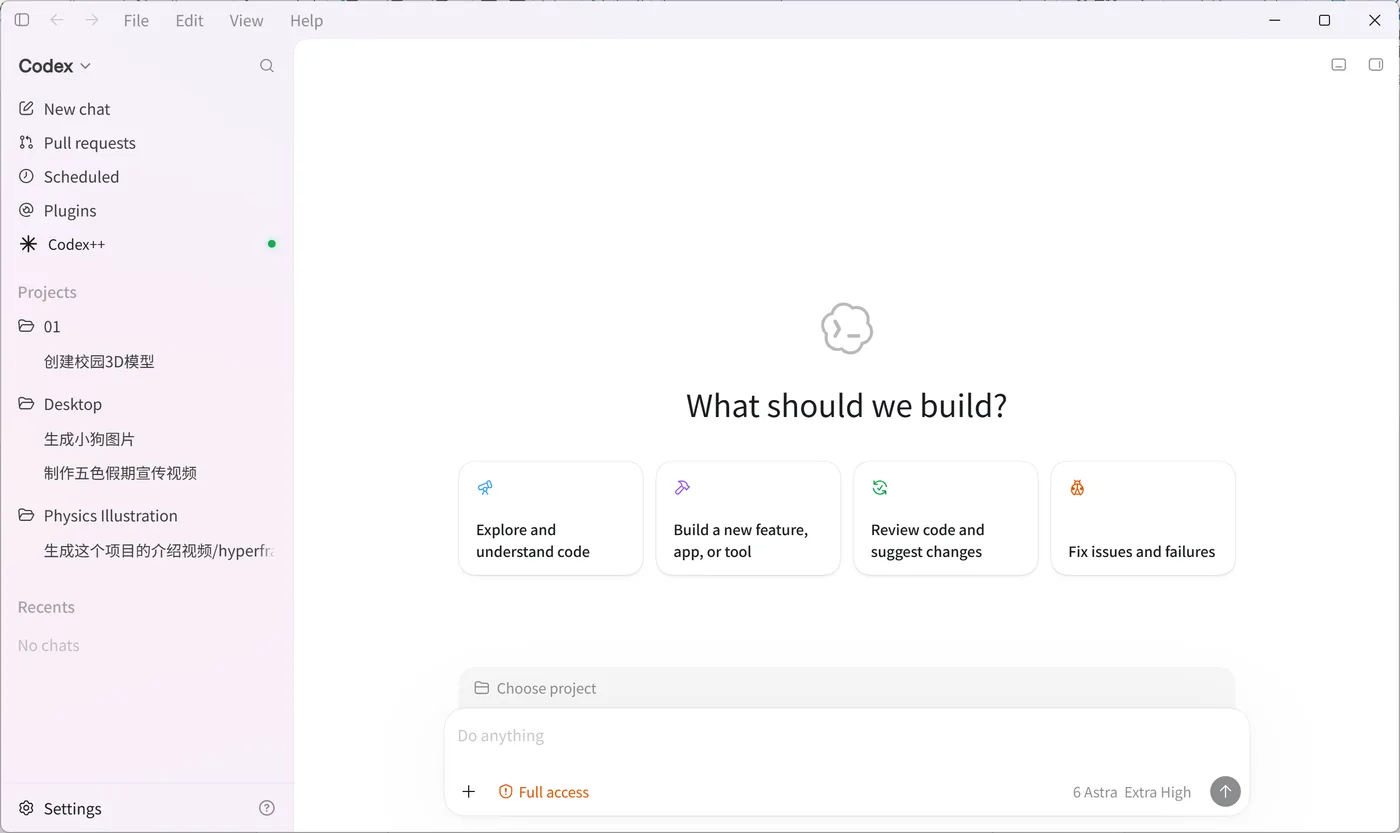The height and width of the screenshot is (833, 1400).
Task: Collapse the Desktop project folder
Action: tap(147, 404)
